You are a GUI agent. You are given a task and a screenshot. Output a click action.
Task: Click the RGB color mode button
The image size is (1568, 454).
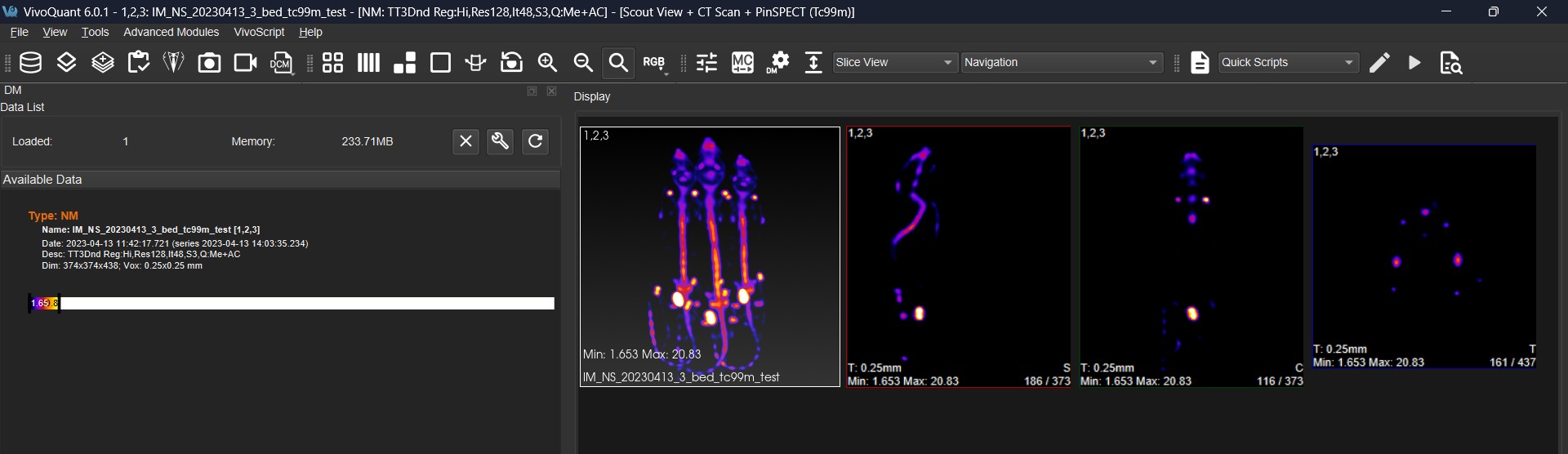[654, 63]
